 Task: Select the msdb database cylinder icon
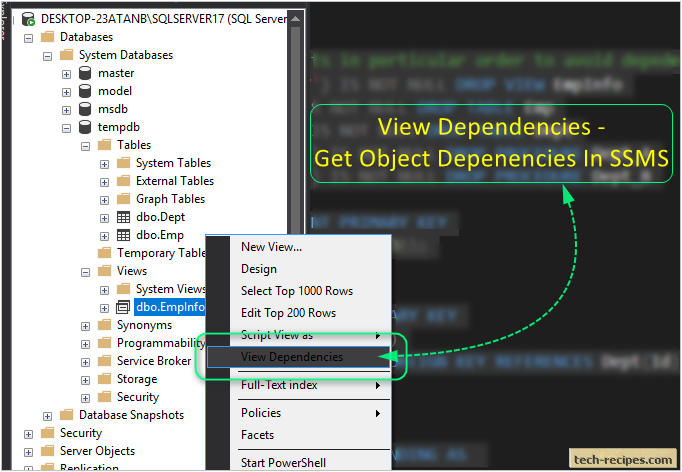pos(85,109)
